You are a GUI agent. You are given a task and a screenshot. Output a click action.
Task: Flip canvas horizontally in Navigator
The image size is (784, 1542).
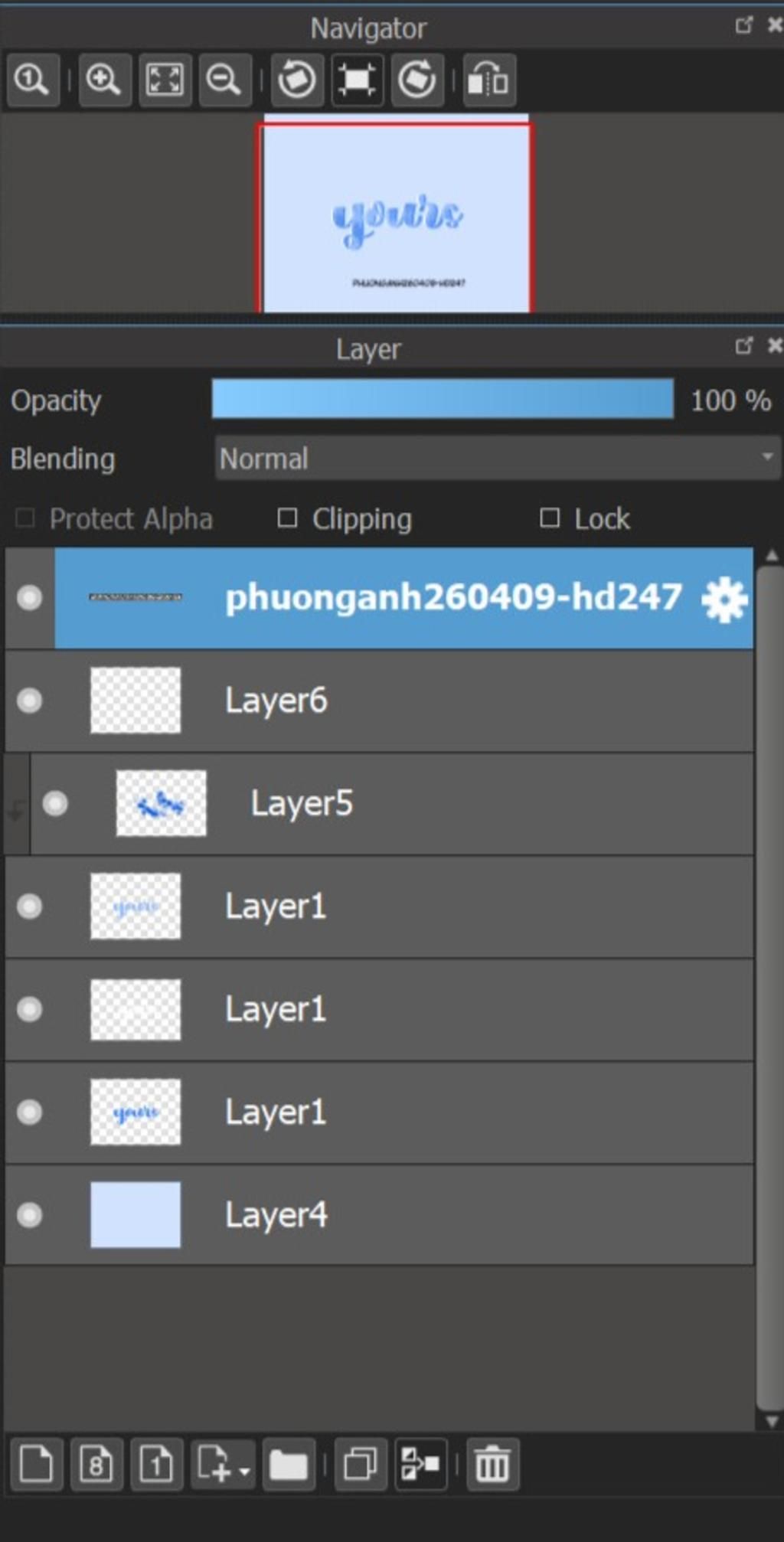pos(488,80)
